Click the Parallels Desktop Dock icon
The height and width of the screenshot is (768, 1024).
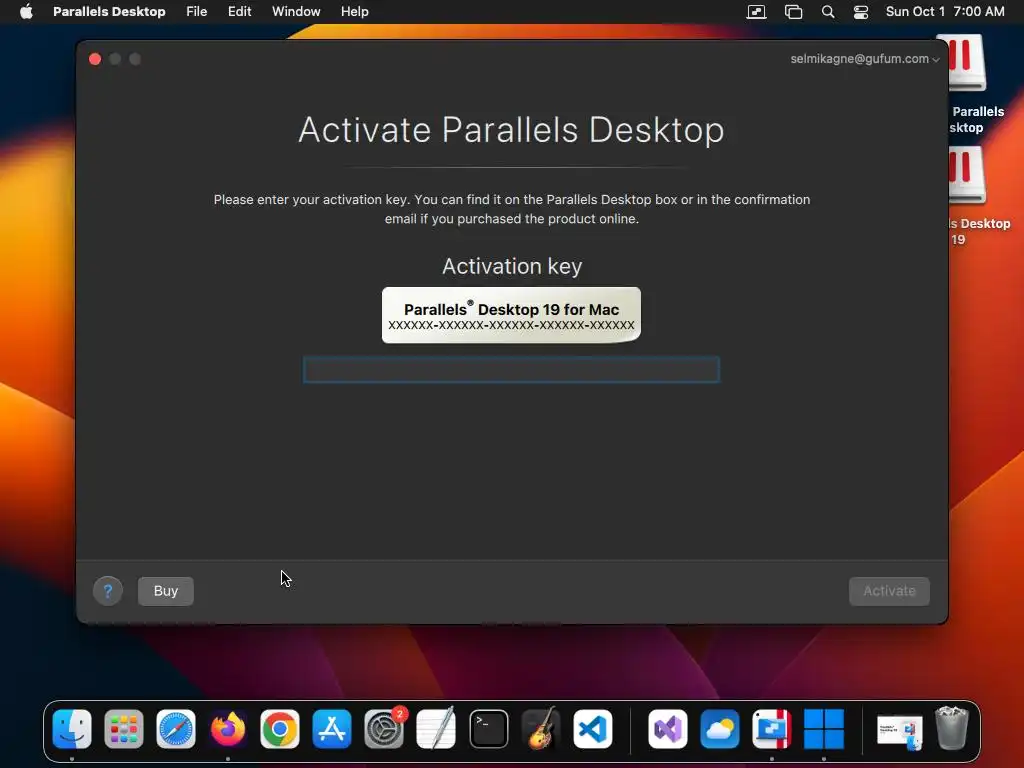click(772, 729)
